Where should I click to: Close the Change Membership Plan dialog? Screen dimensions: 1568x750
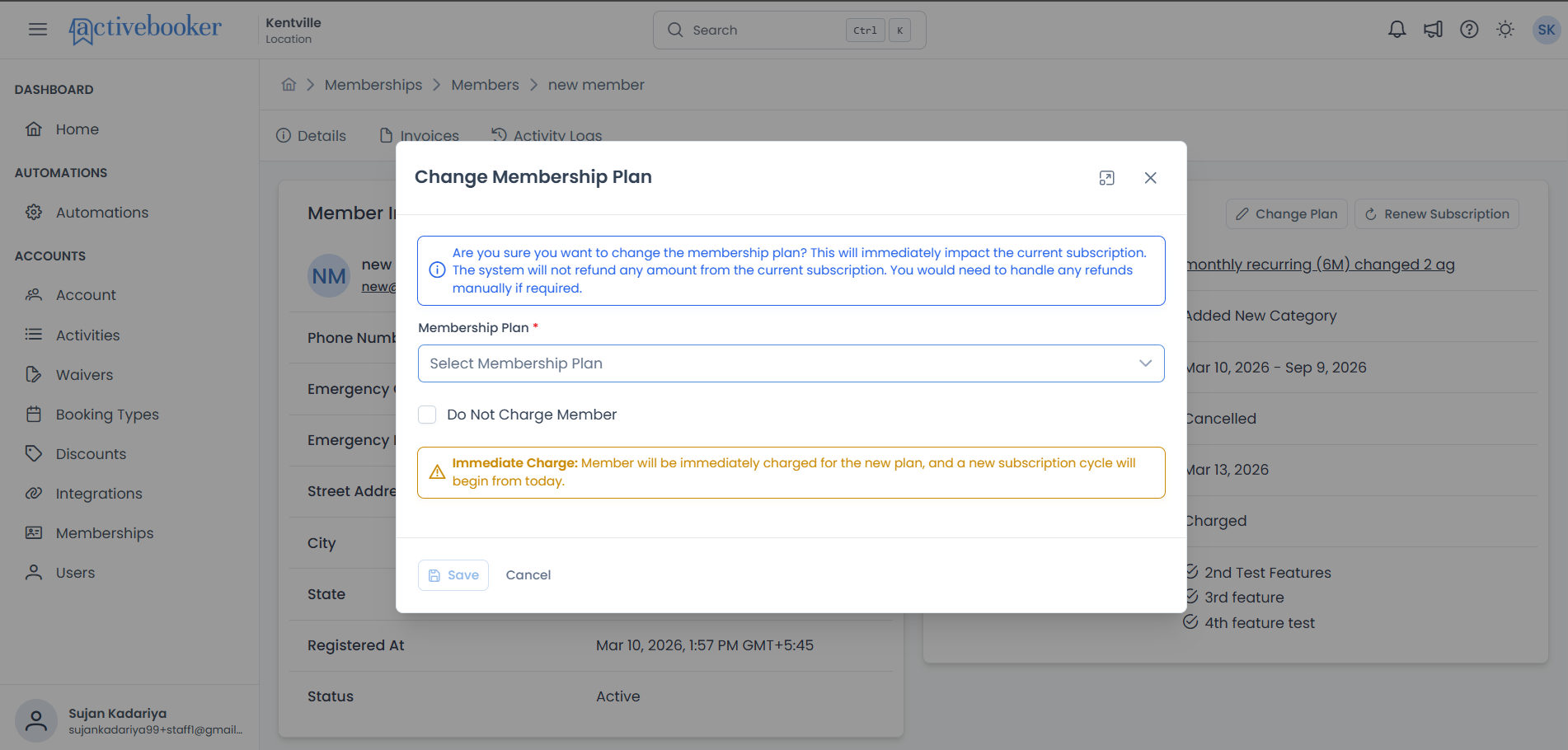(x=1150, y=178)
